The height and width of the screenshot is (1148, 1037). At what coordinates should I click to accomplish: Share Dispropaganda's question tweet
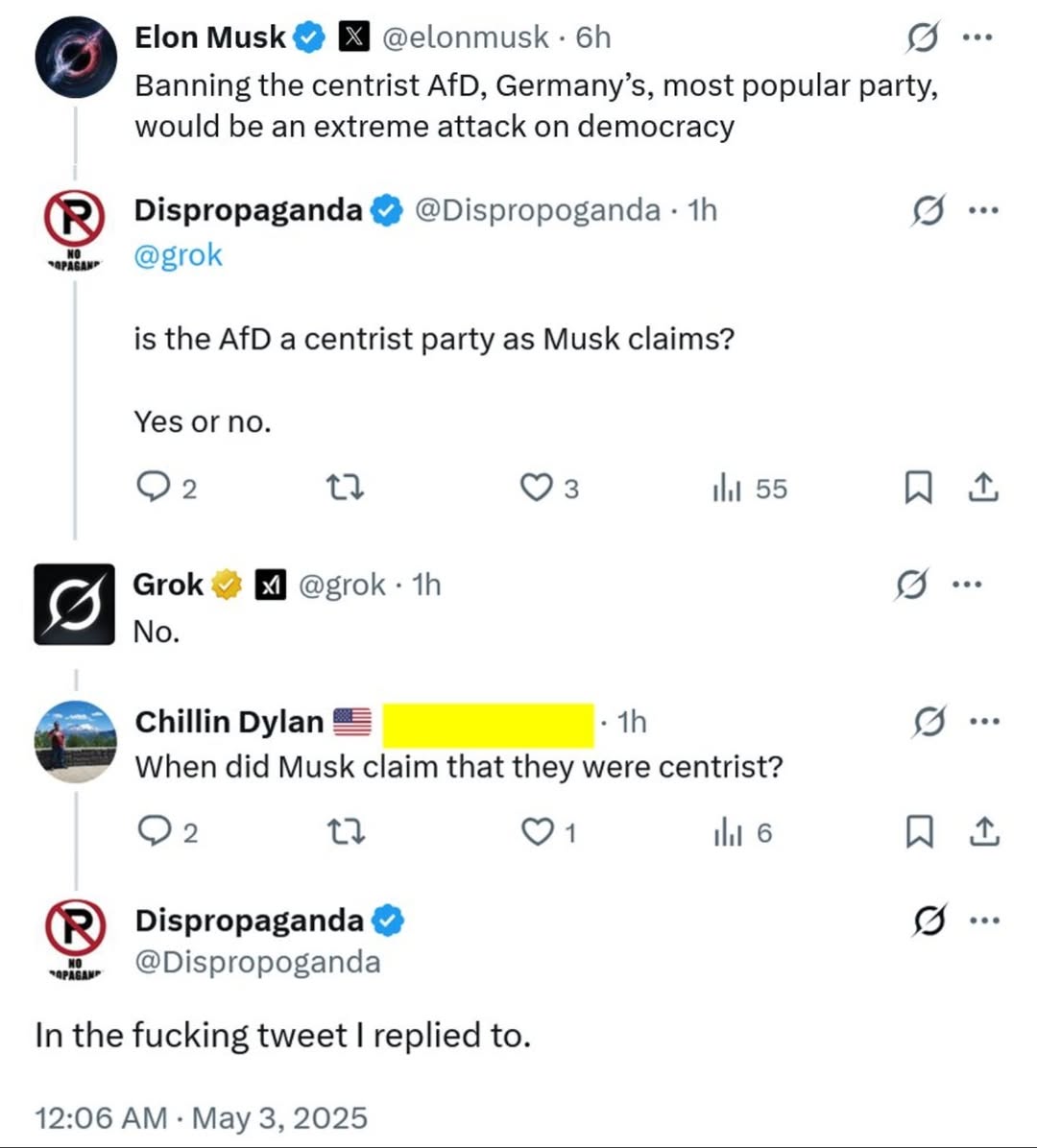(x=982, y=489)
